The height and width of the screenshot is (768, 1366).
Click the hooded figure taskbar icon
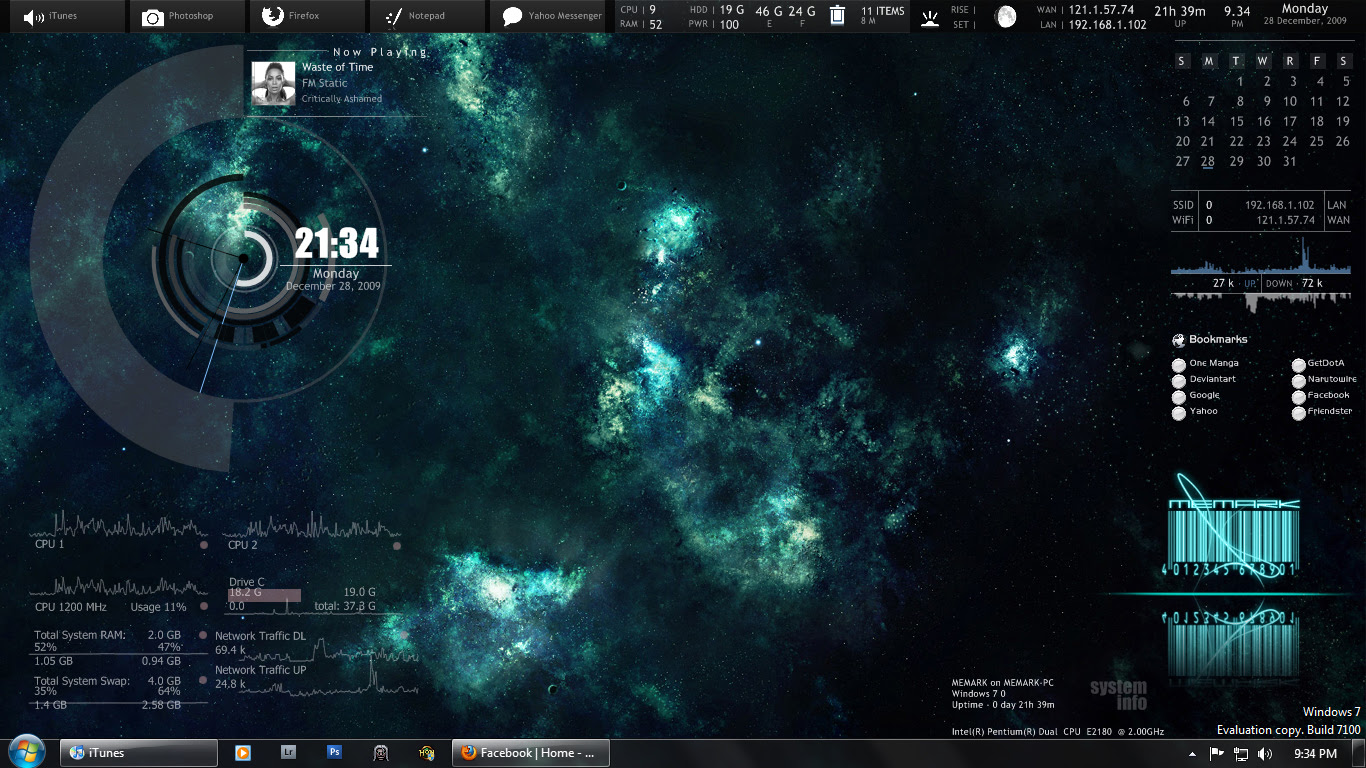[x=381, y=752]
